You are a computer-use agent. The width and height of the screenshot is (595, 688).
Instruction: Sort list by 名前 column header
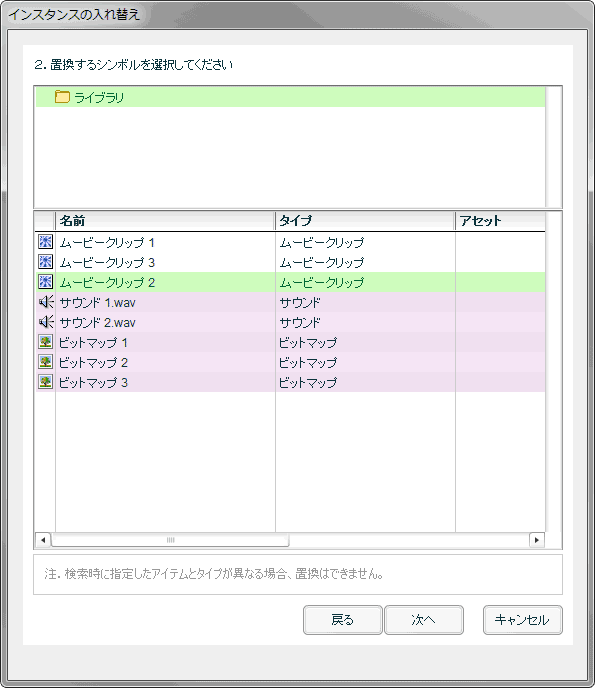click(x=165, y=221)
